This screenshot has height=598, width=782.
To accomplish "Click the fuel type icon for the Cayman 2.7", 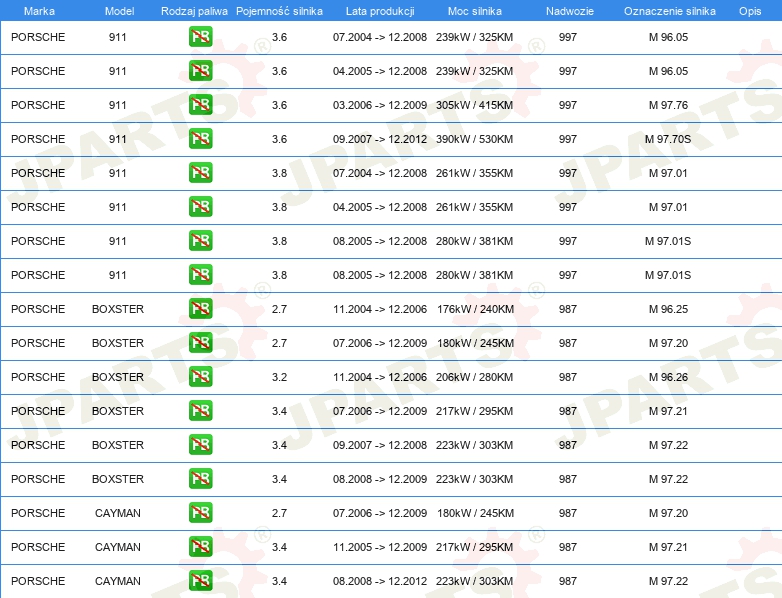I will pyautogui.click(x=200, y=513).
